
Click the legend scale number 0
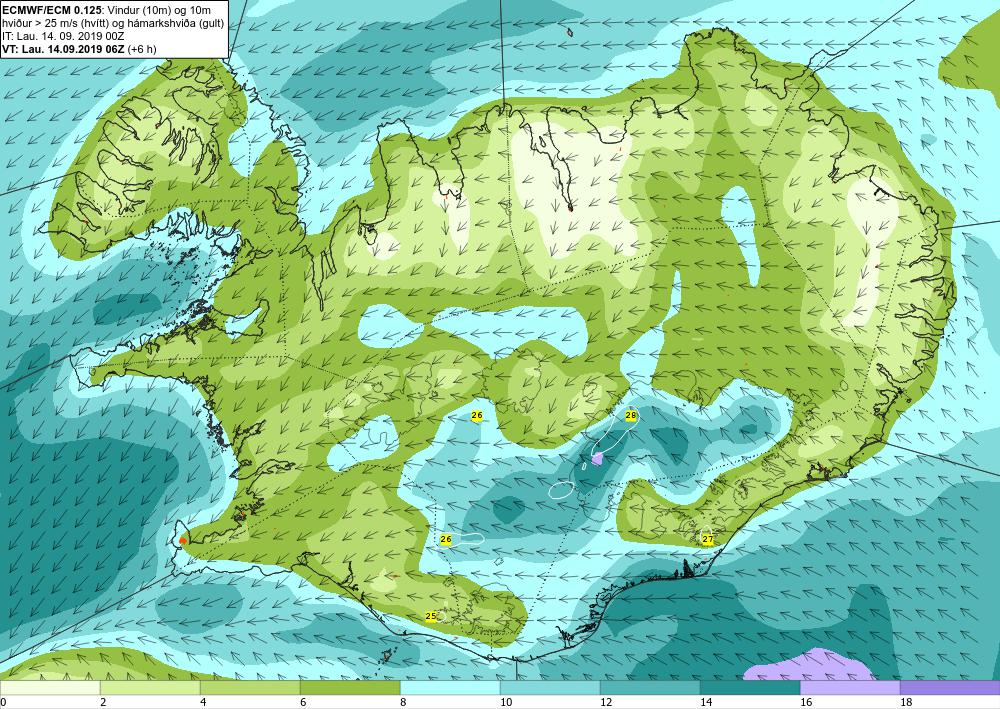(x=3, y=702)
